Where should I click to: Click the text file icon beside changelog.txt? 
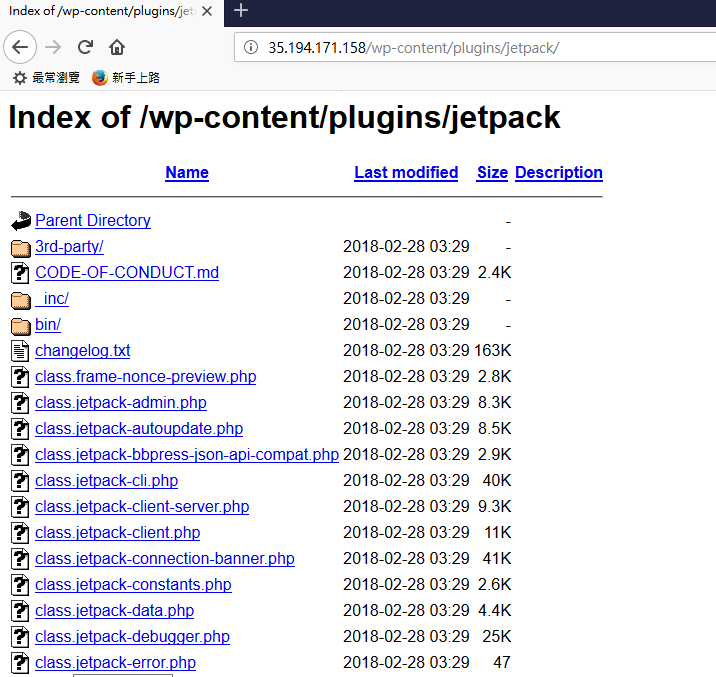click(20, 351)
